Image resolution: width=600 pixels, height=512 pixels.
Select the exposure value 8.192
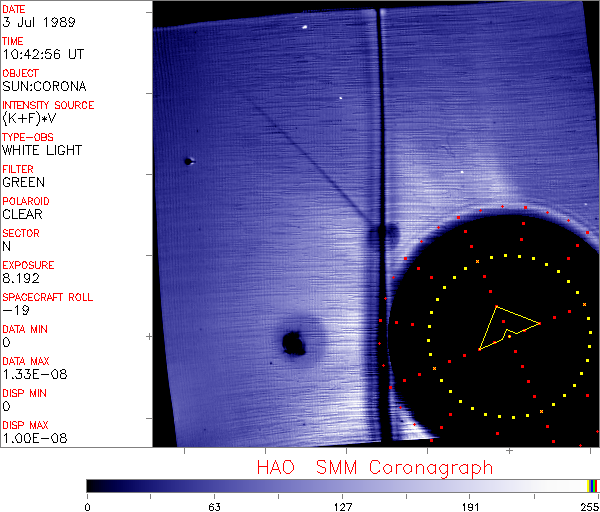(21, 278)
